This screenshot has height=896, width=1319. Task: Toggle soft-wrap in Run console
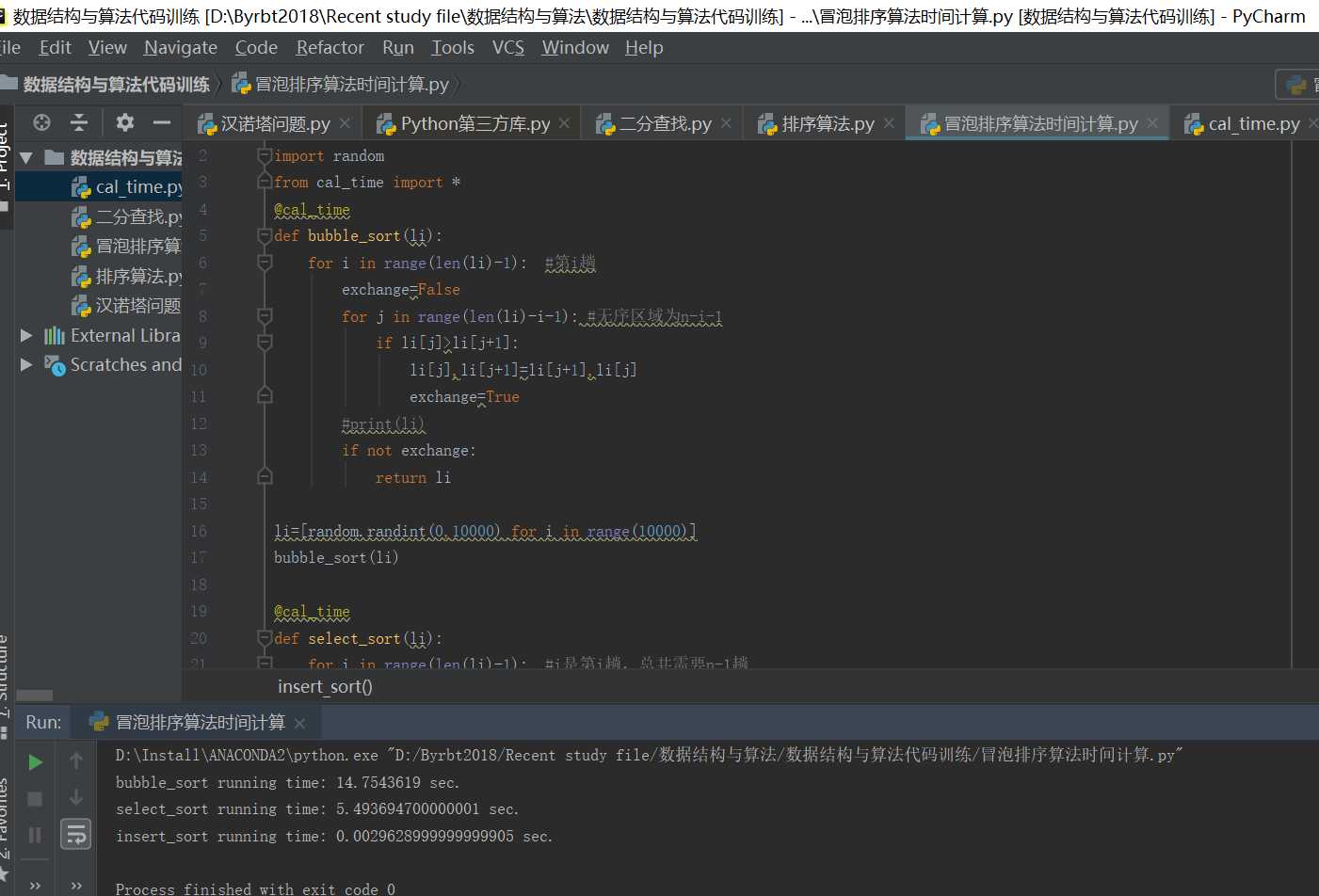click(x=76, y=834)
